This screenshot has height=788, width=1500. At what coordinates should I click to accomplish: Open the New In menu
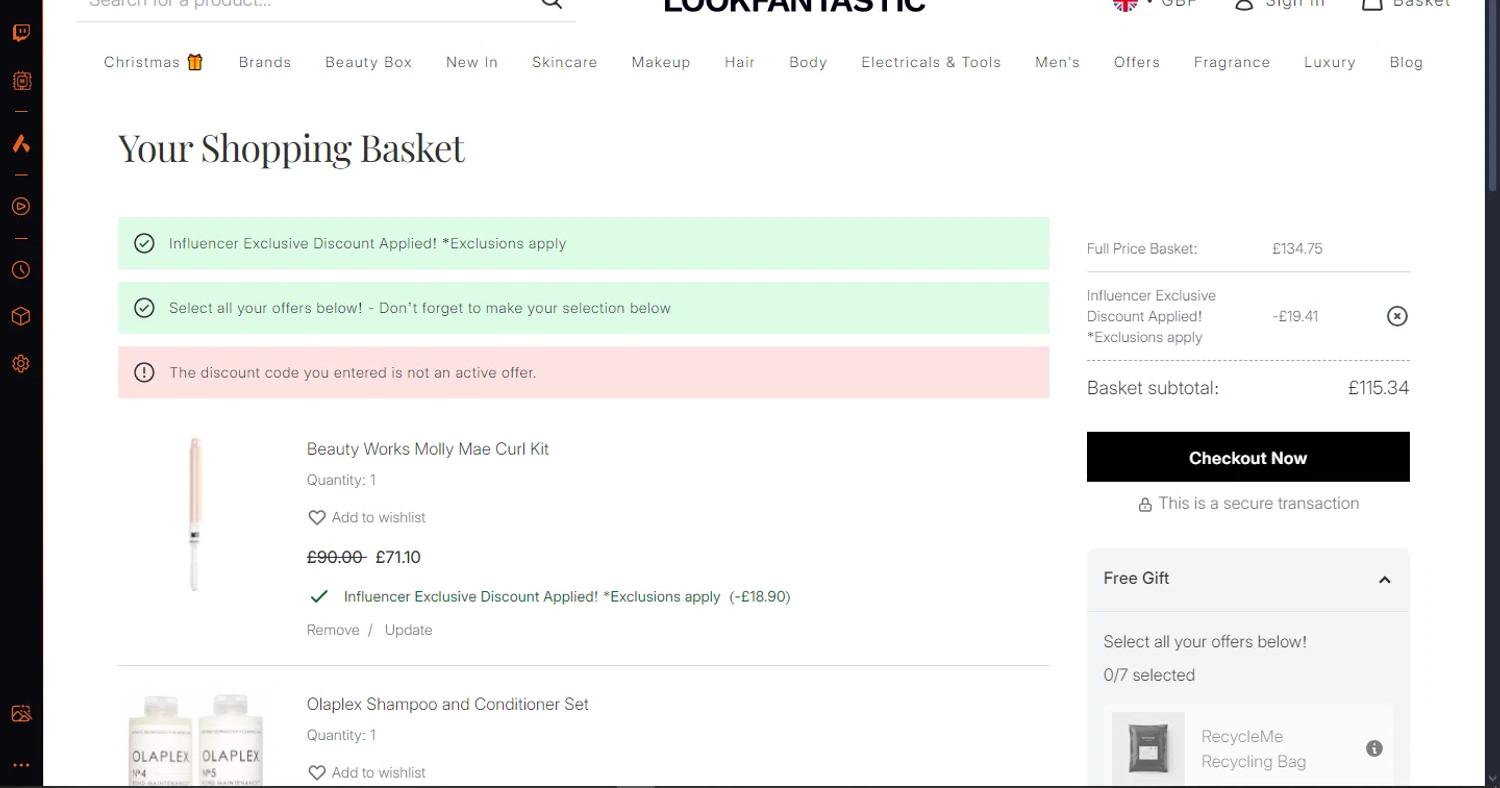472,62
